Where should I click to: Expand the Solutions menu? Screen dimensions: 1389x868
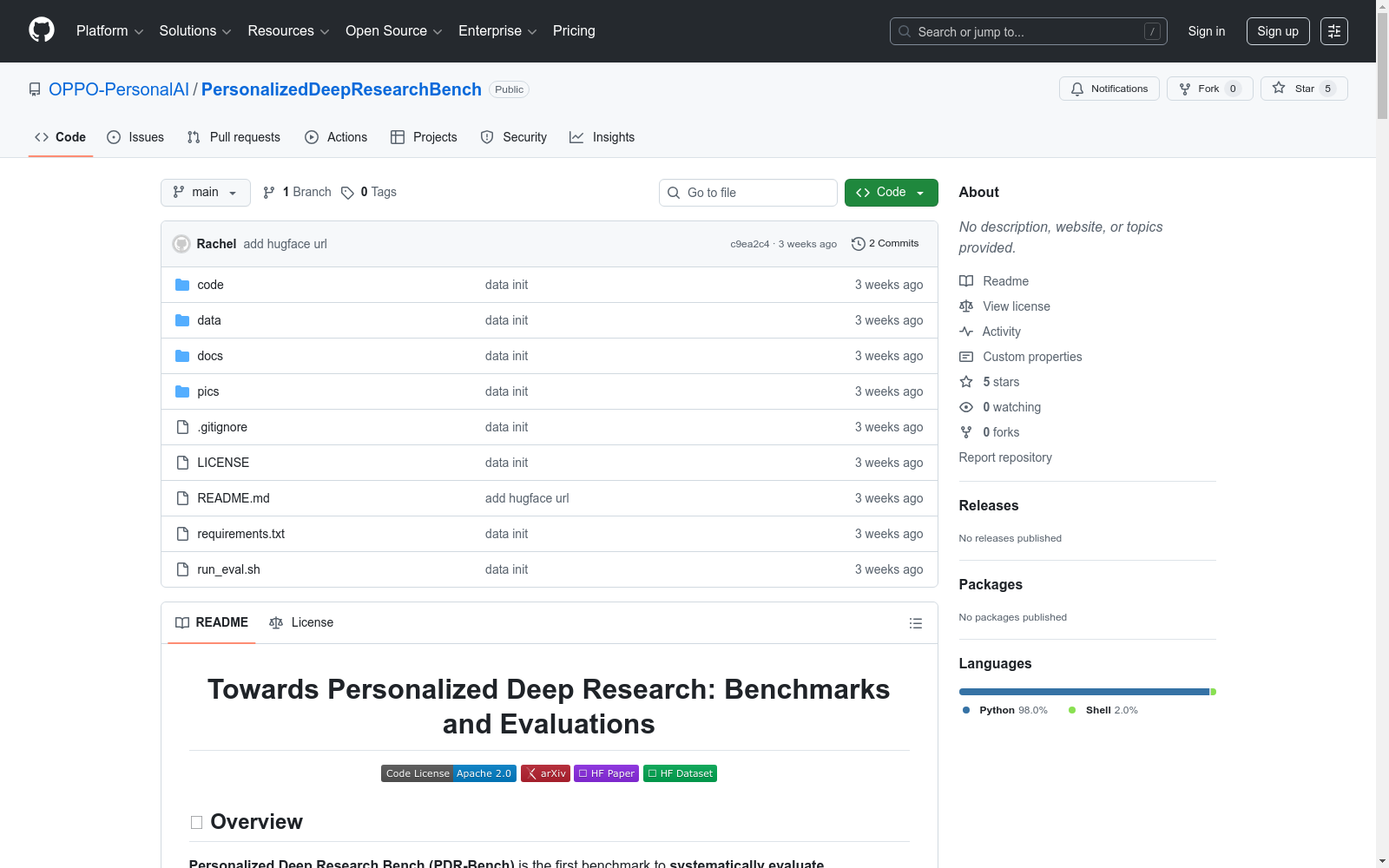tap(195, 31)
